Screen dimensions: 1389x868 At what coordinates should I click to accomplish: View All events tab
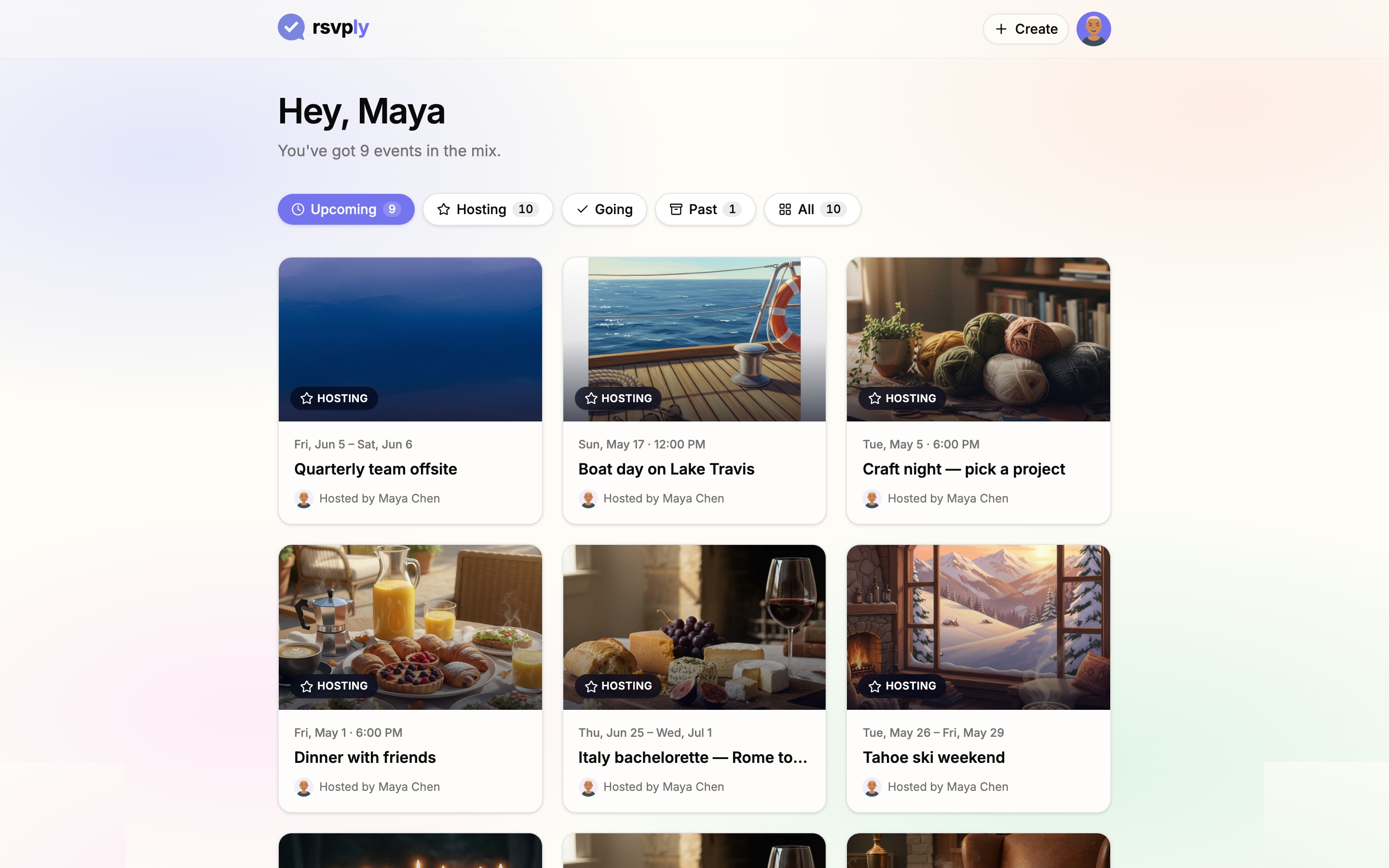[x=812, y=209]
